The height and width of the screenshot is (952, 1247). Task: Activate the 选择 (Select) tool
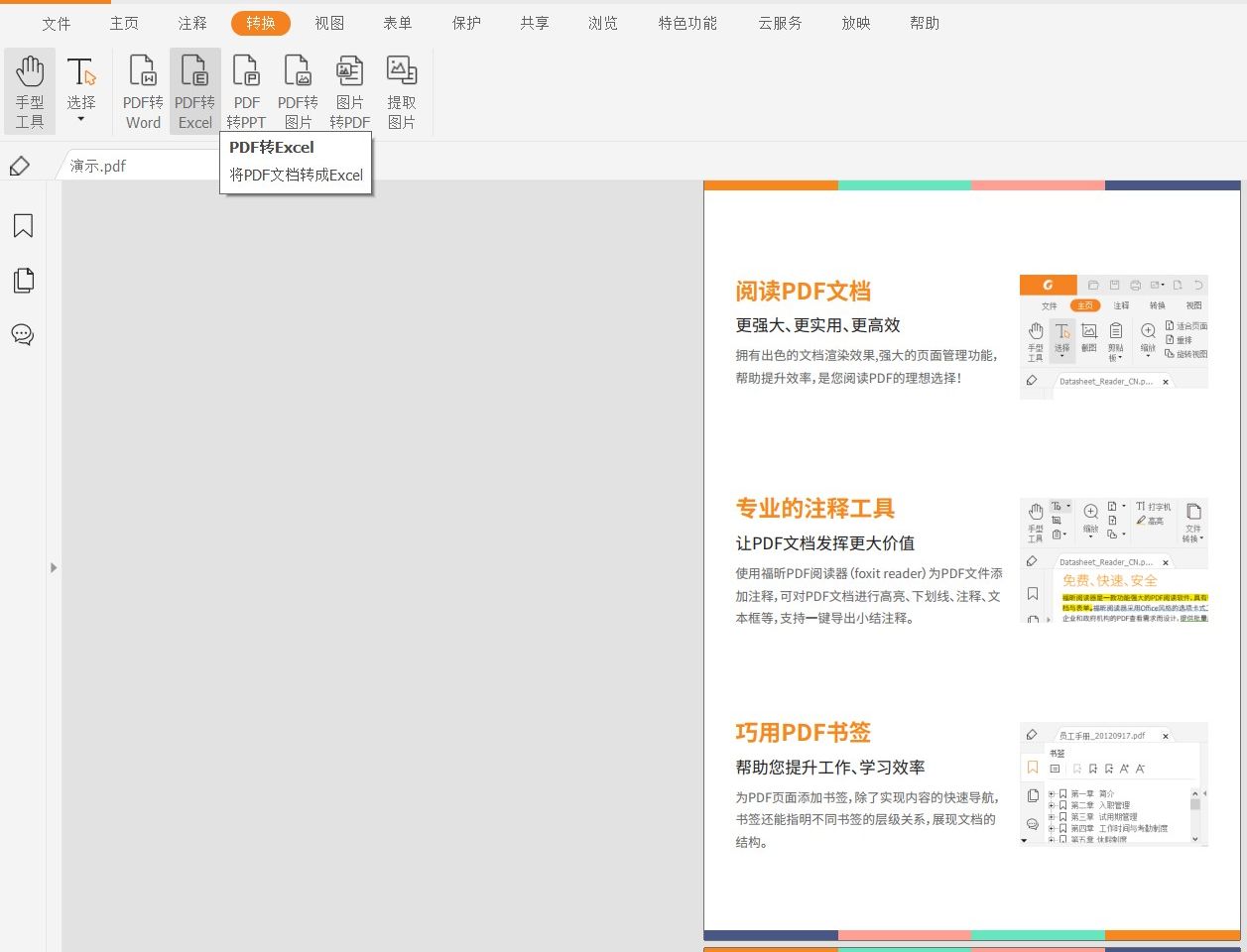[x=81, y=79]
